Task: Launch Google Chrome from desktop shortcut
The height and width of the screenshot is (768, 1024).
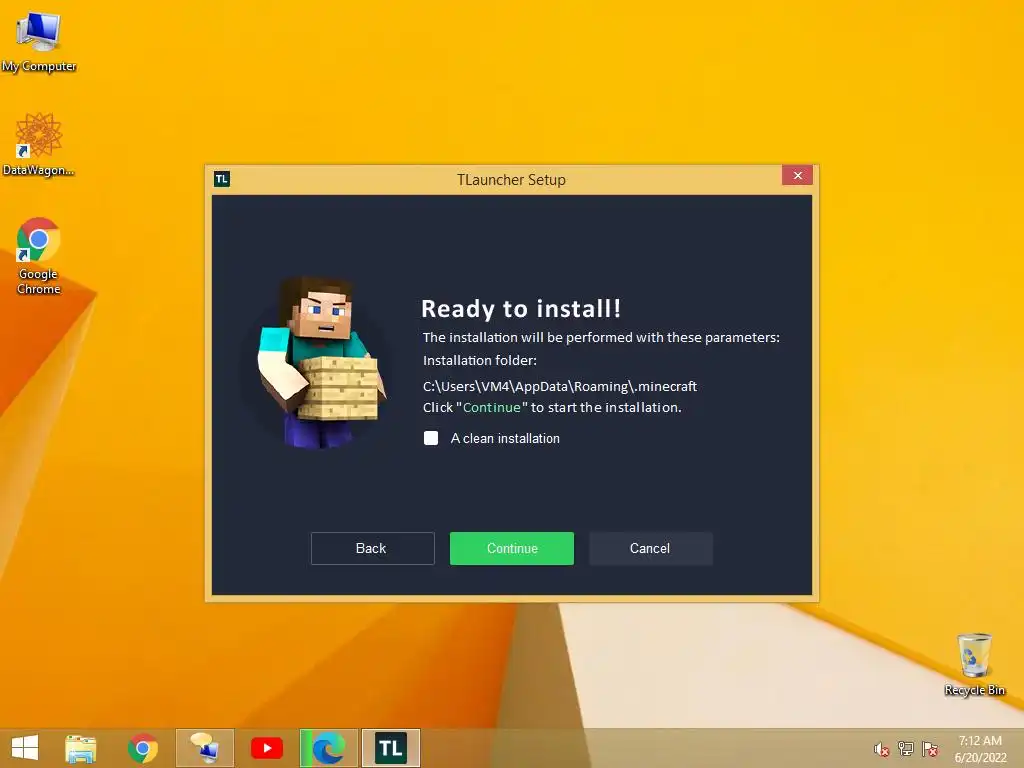Action: click(39, 255)
